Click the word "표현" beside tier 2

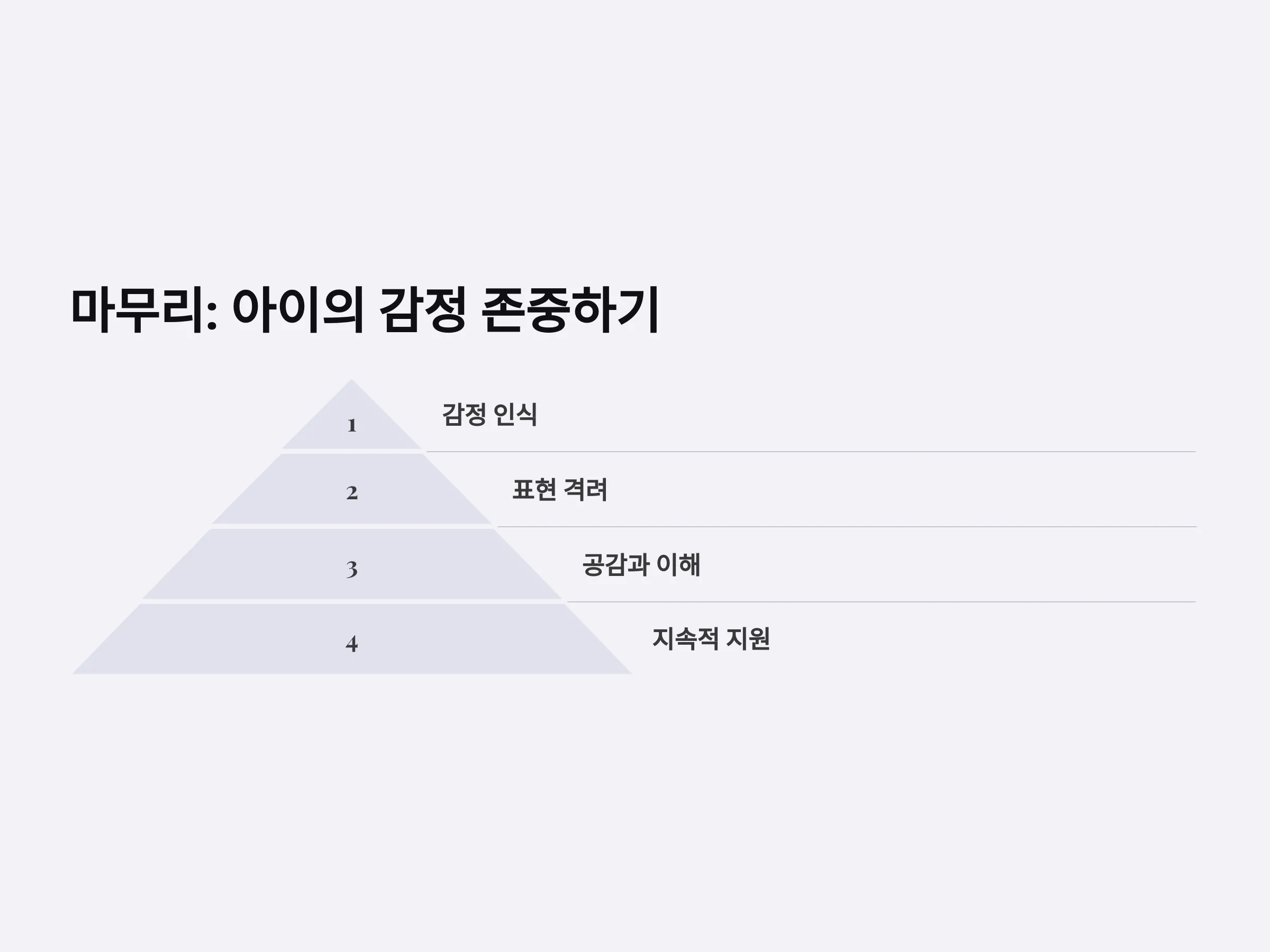(x=534, y=489)
